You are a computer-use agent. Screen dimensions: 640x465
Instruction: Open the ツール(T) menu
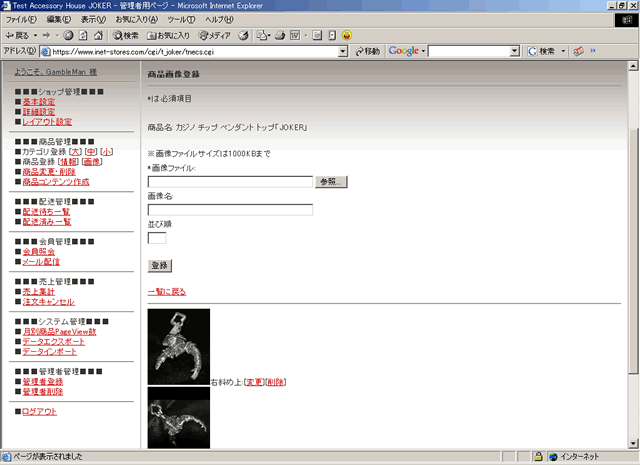pos(181,20)
